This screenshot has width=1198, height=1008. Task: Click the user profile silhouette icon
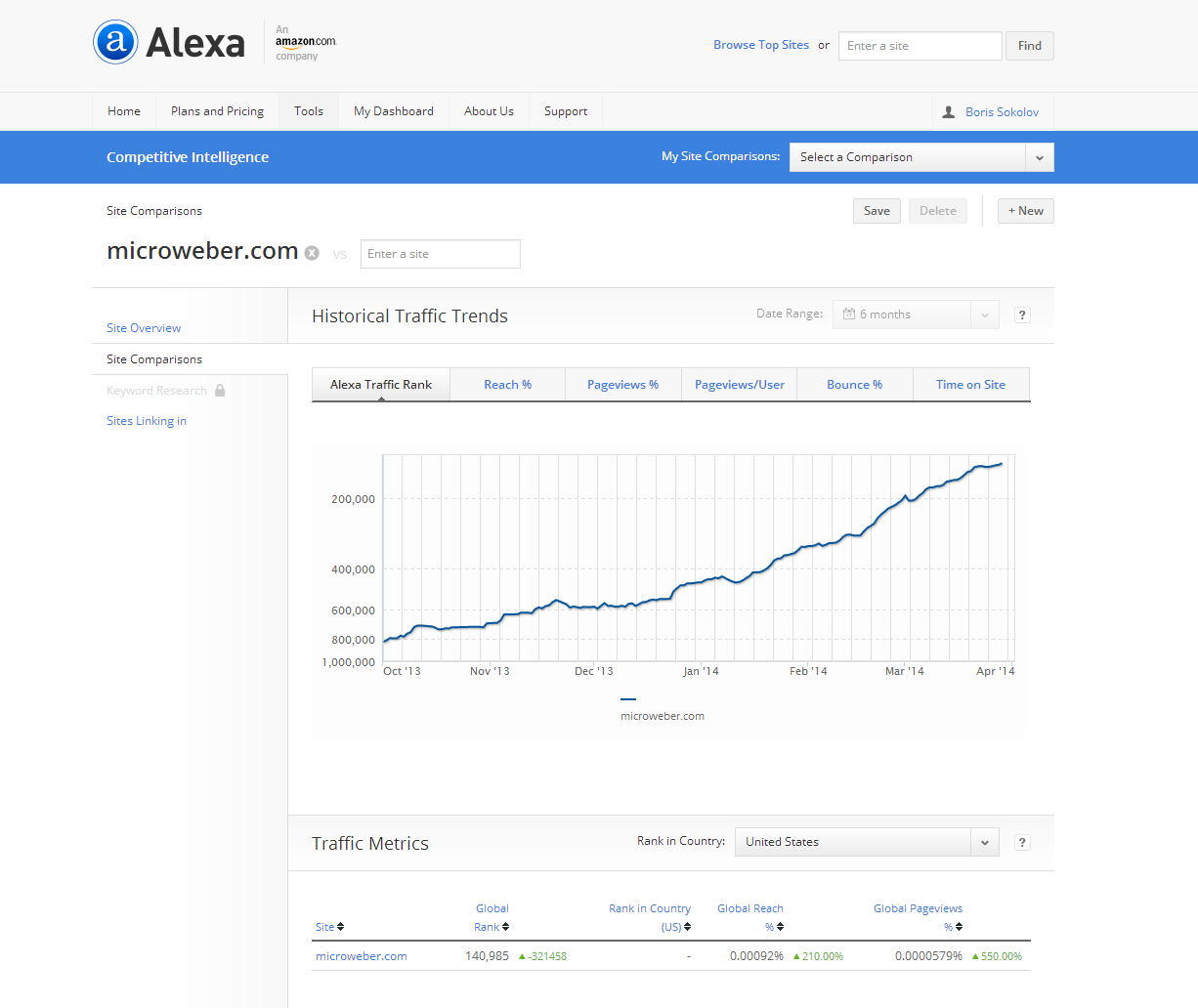[948, 112]
